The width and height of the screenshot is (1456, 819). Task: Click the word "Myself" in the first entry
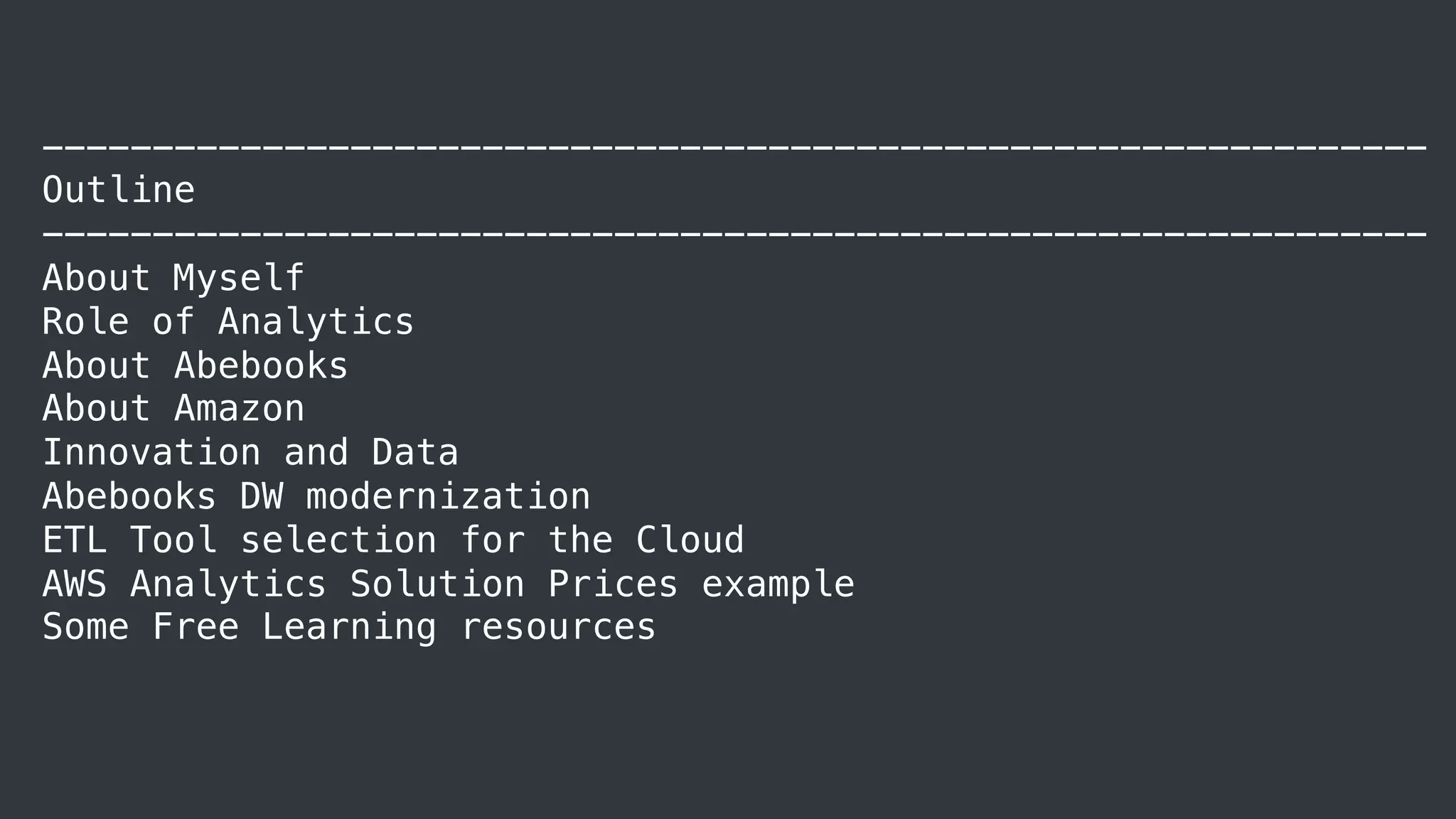click(239, 278)
